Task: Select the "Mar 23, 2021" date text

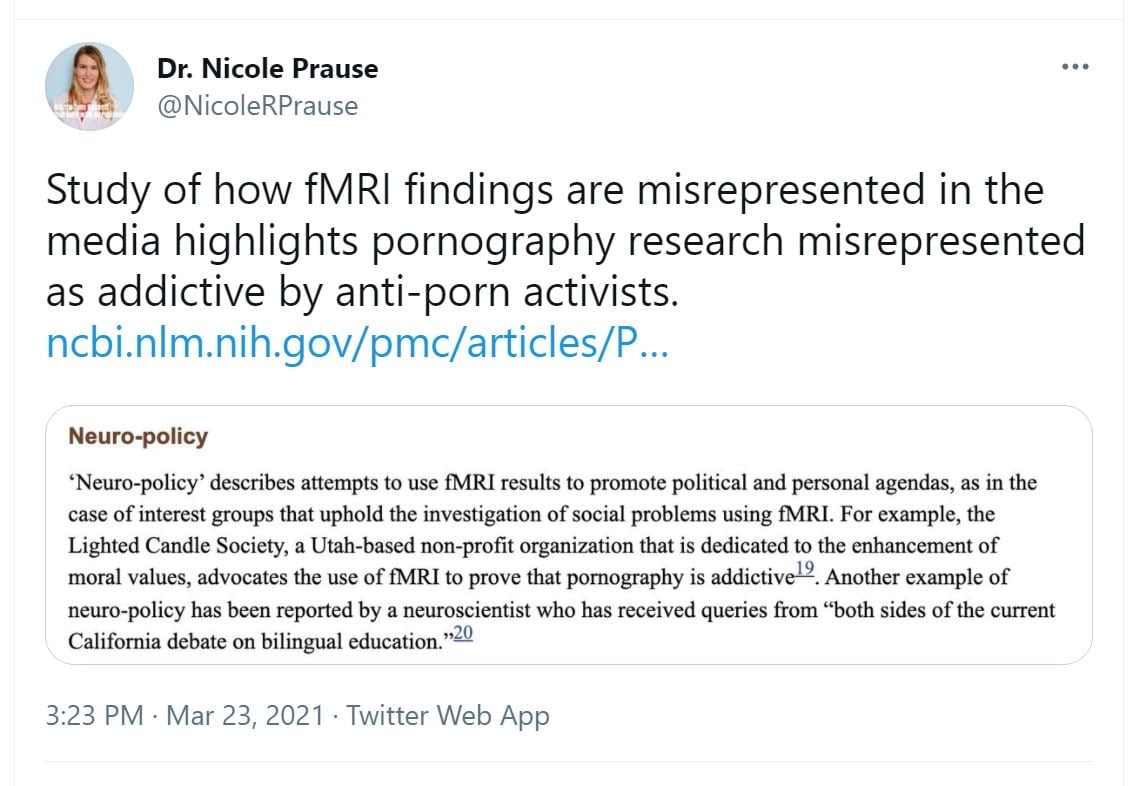Action: [x=245, y=716]
